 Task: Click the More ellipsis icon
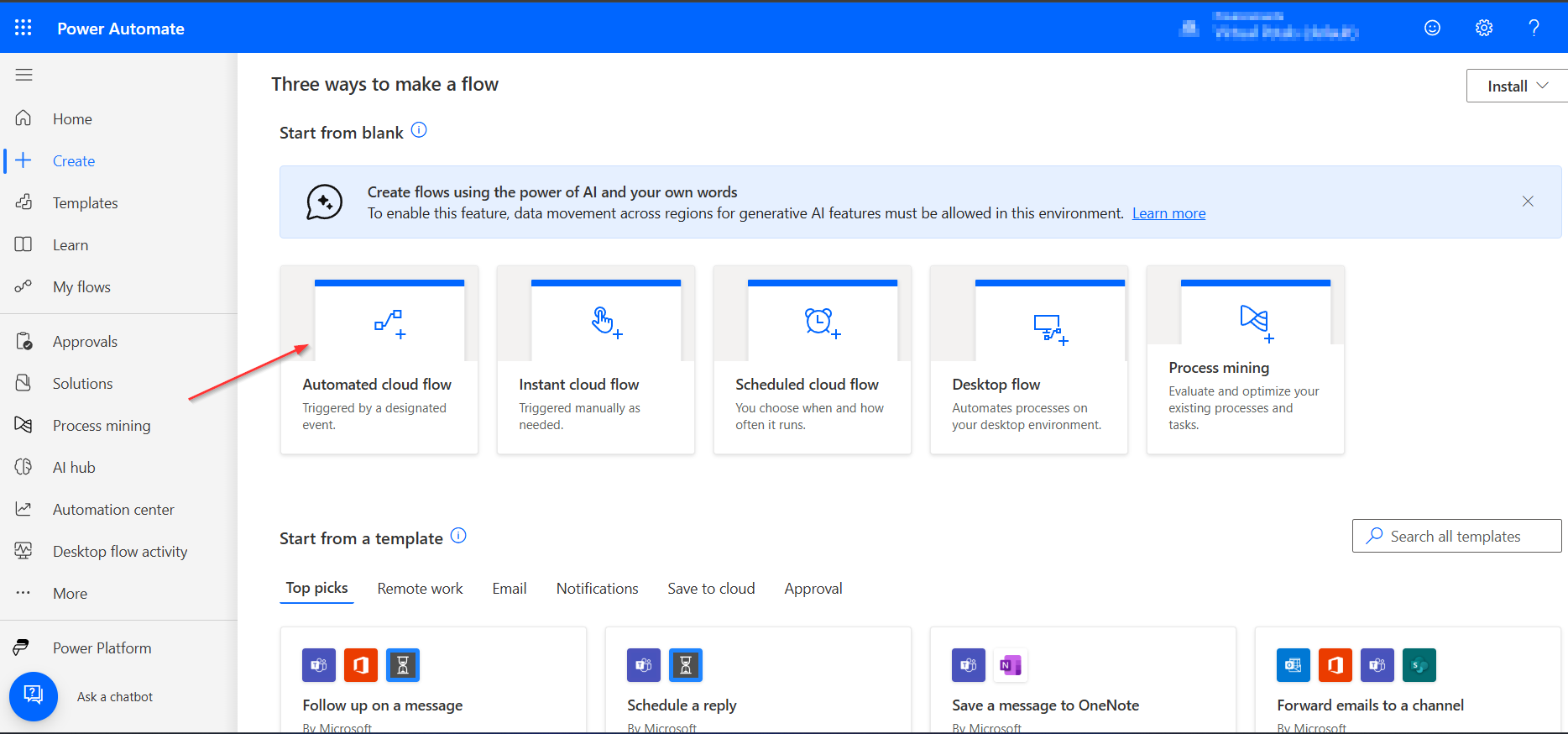(x=24, y=593)
